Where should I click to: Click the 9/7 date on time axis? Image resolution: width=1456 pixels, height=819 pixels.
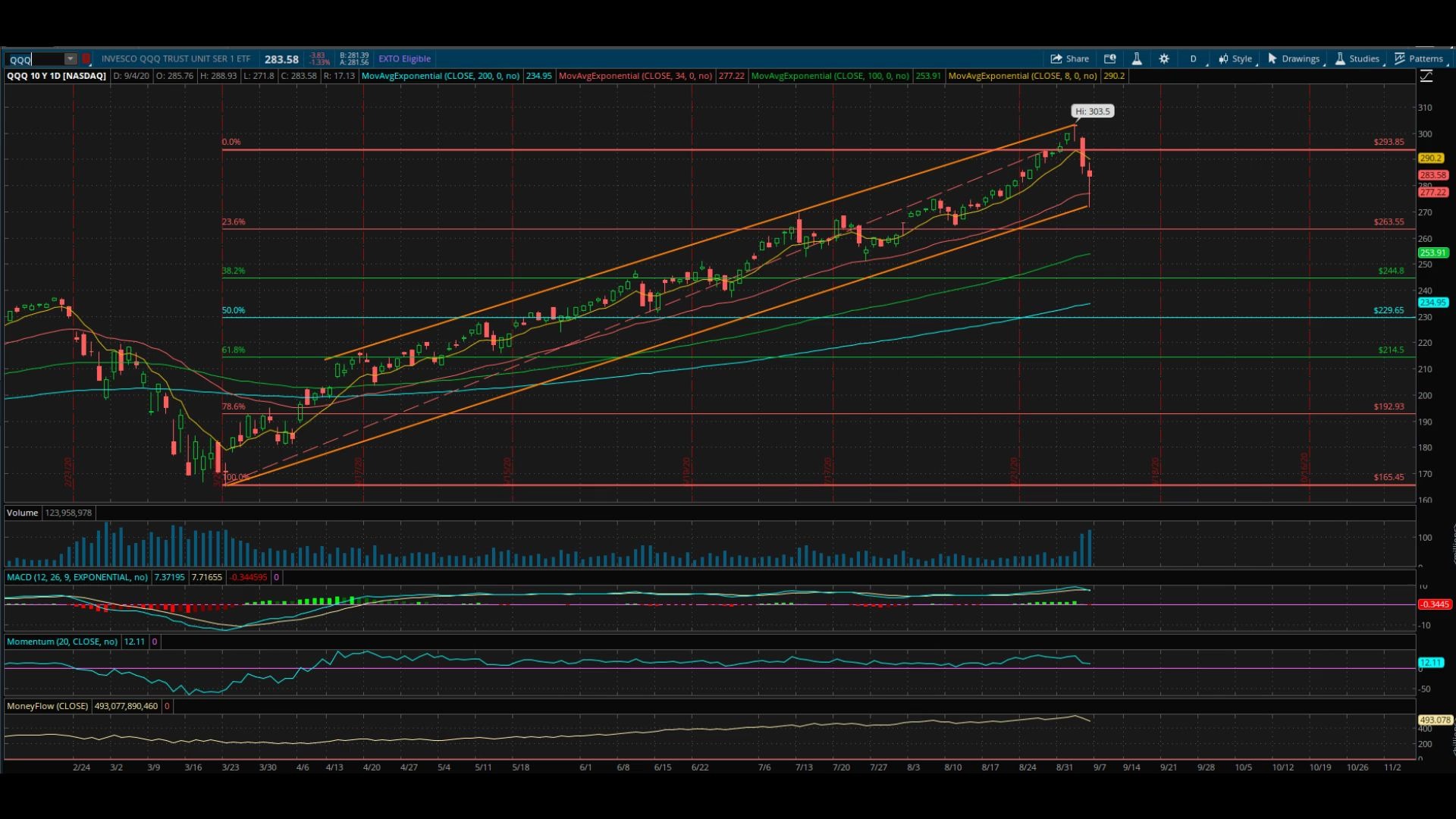[x=1100, y=767]
